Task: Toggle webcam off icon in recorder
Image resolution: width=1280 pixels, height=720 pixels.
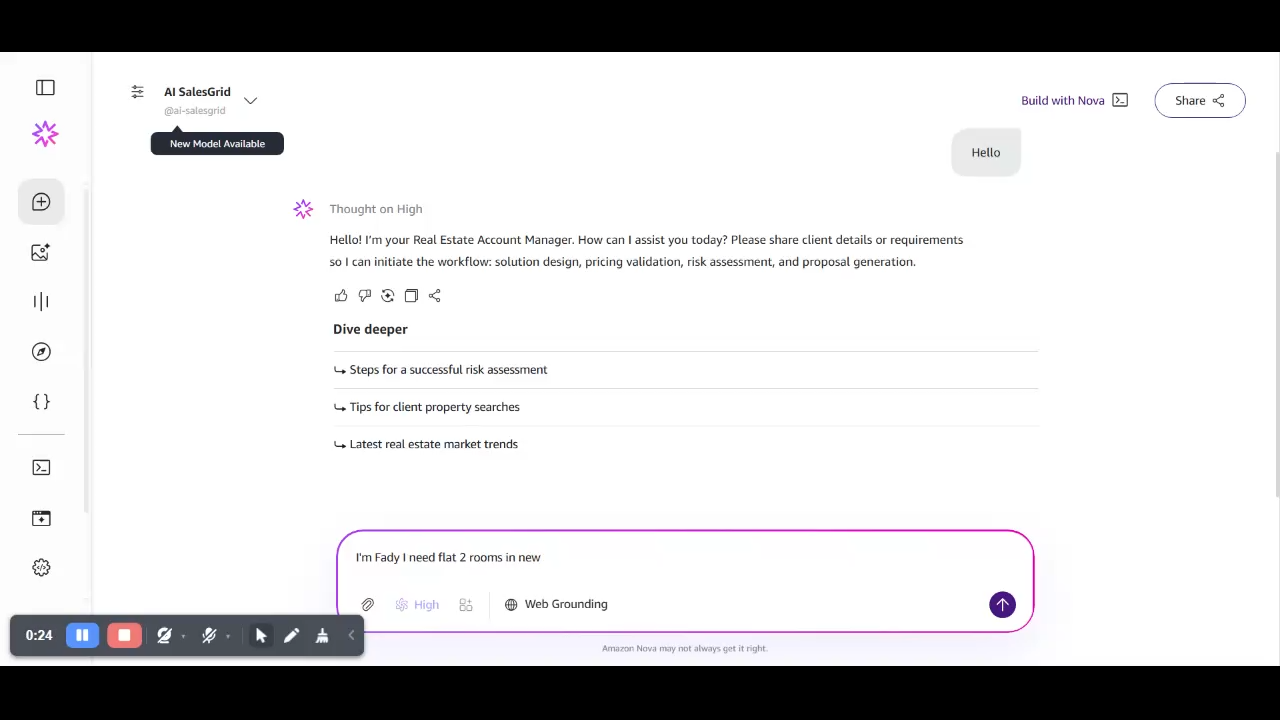Action: 164,635
